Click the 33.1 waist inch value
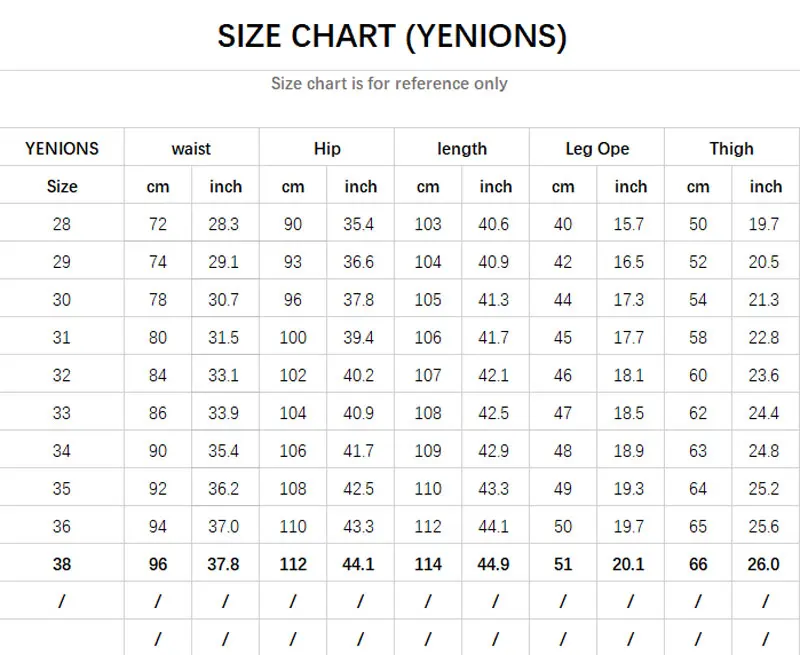 coord(224,376)
